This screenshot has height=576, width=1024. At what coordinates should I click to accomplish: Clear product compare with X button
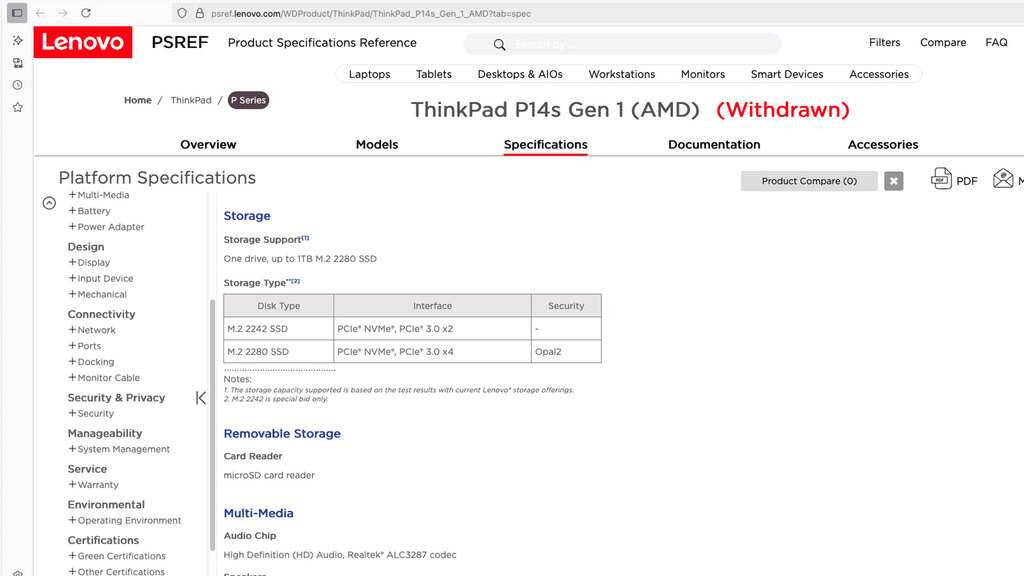point(893,181)
